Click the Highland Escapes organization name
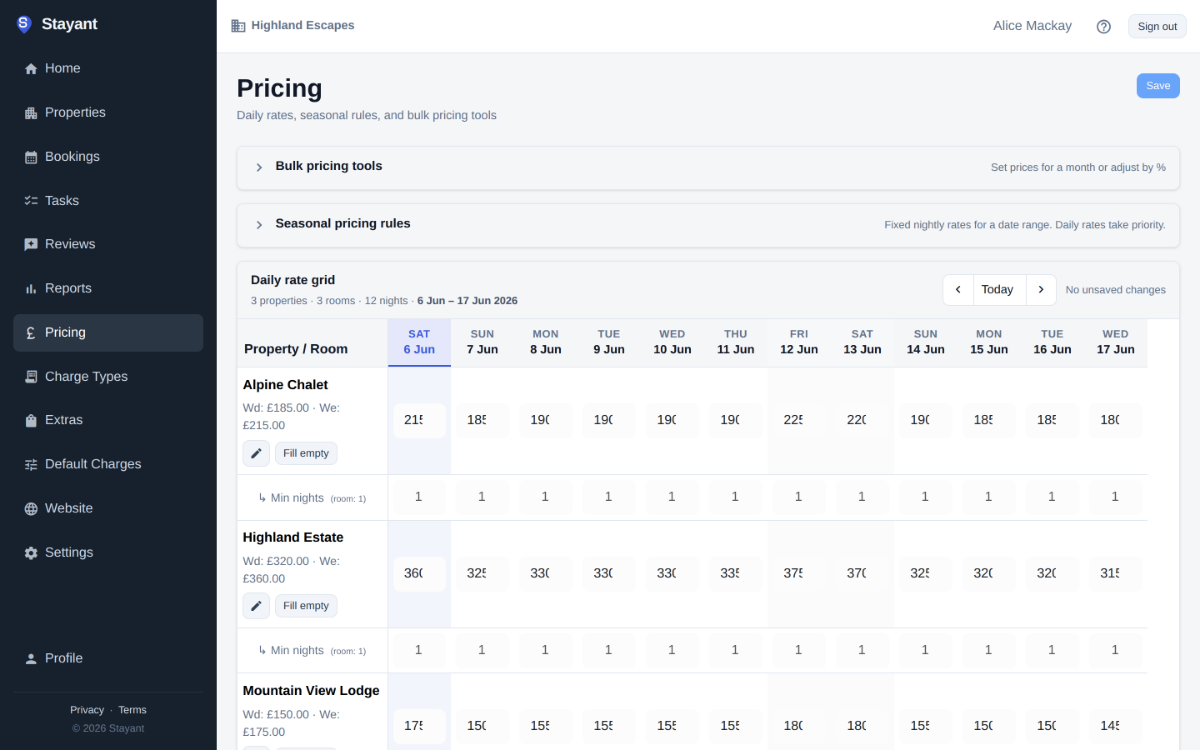This screenshot has width=1200, height=750. [303, 26]
